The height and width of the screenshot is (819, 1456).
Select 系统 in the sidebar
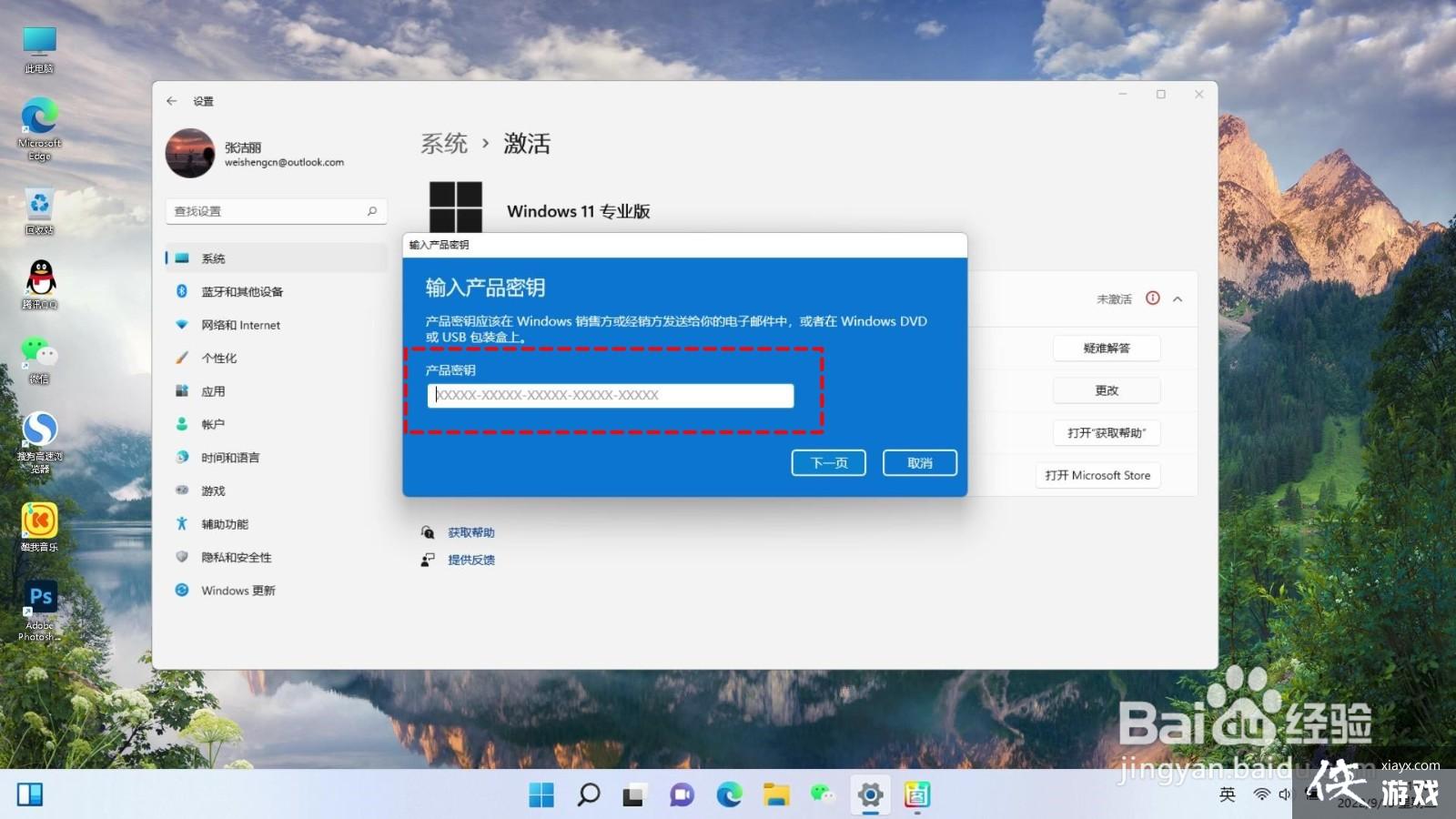pos(276,258)
